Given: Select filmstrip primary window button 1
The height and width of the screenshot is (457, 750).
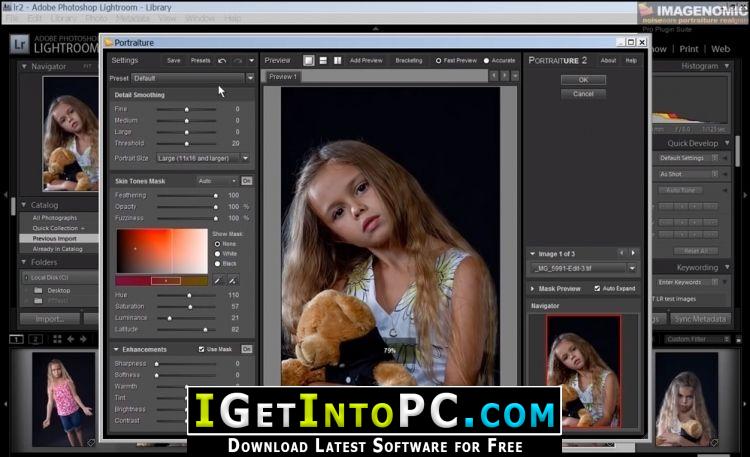Looking at the screenshot, I should tap(16, 339).
